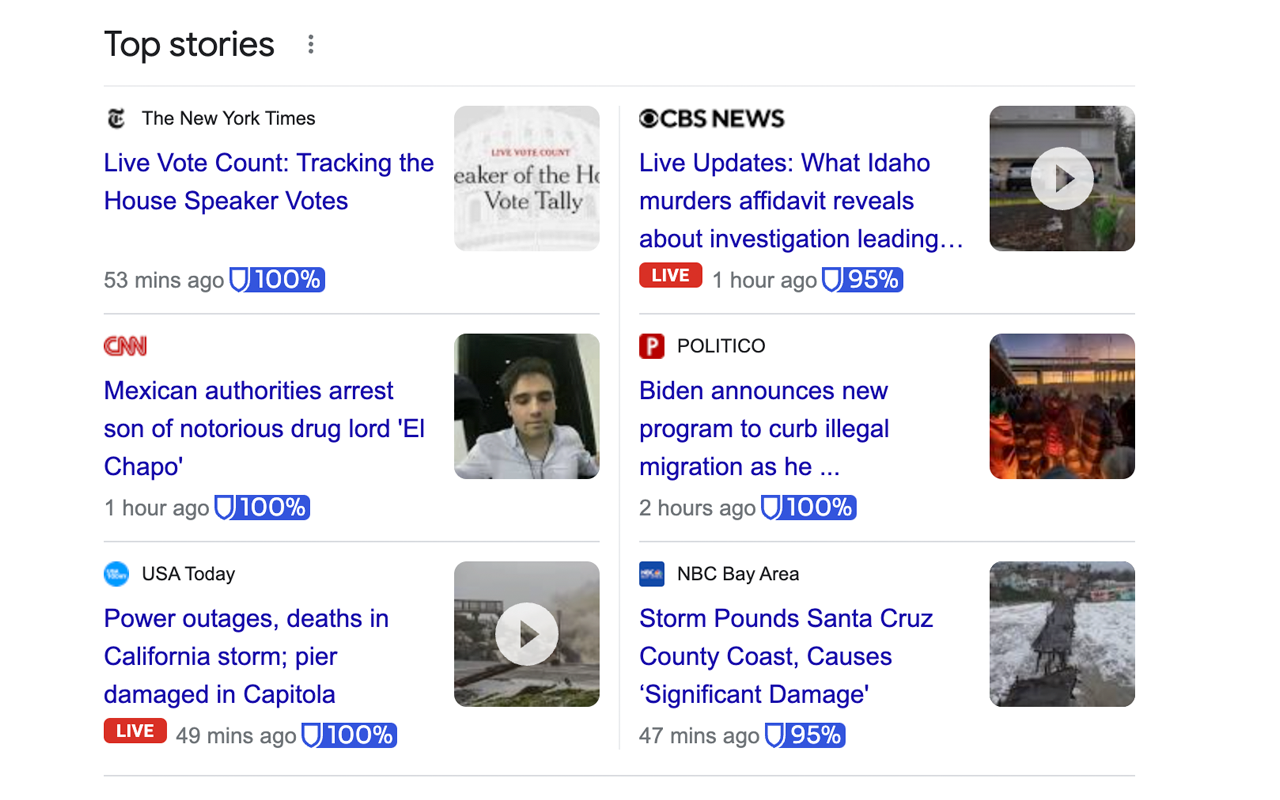Click the 95% shield badge on CBS story
This screenshot has width=1280, height=800.
click(861, 280)
